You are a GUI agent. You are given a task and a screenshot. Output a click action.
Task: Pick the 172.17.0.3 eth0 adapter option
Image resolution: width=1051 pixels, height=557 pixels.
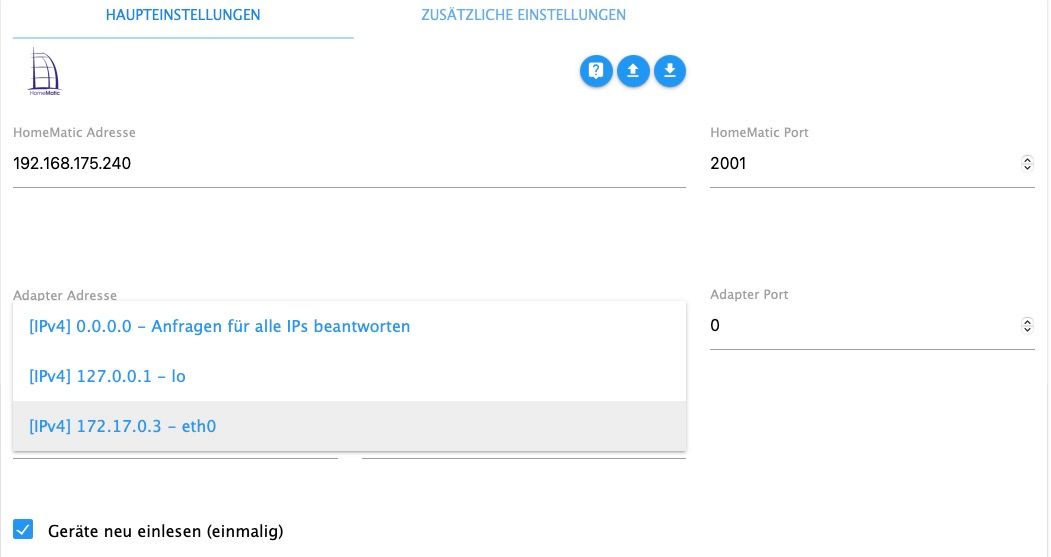(122, 426)
